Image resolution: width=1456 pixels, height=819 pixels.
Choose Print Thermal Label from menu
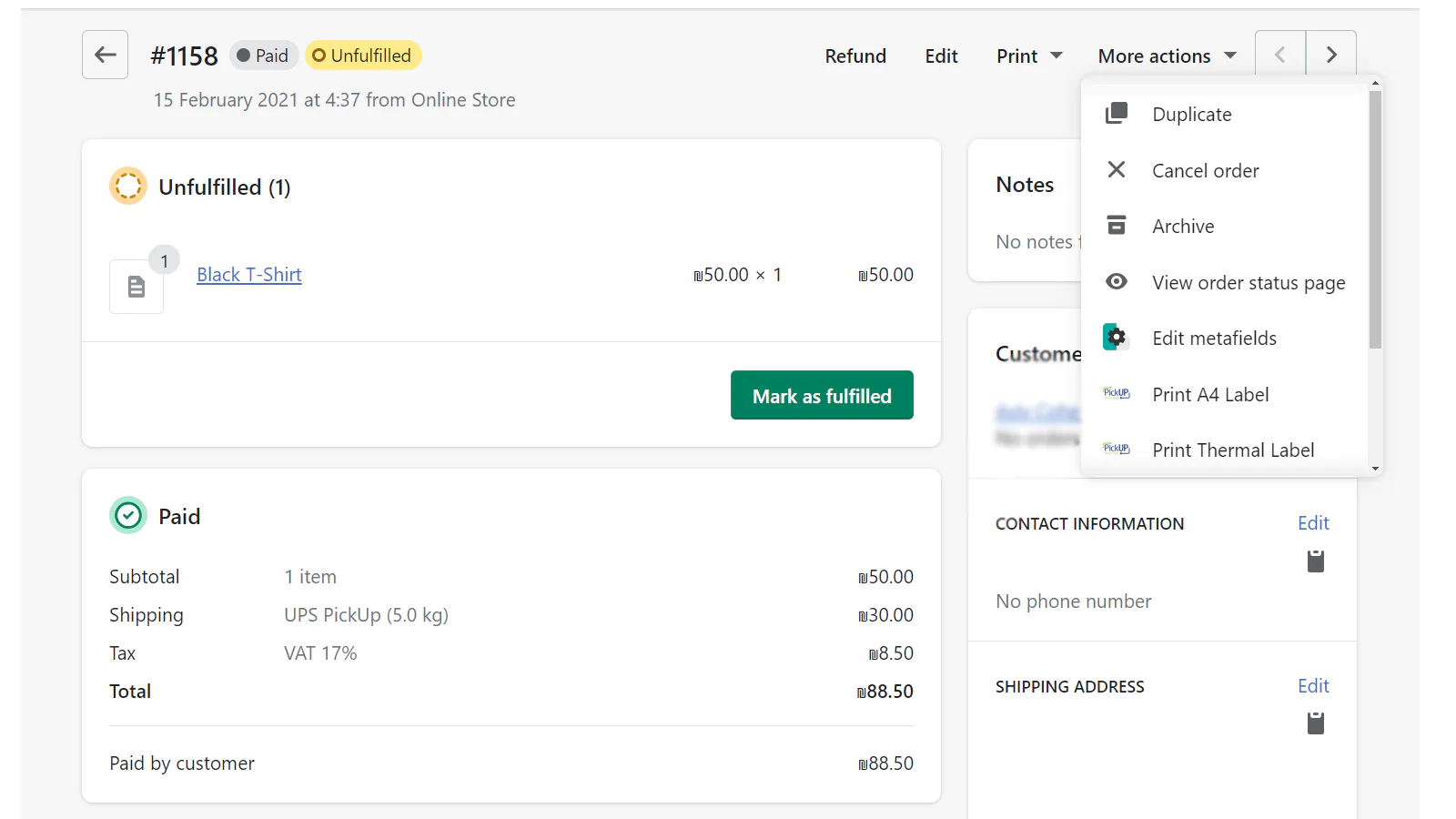pos(1232,450)
